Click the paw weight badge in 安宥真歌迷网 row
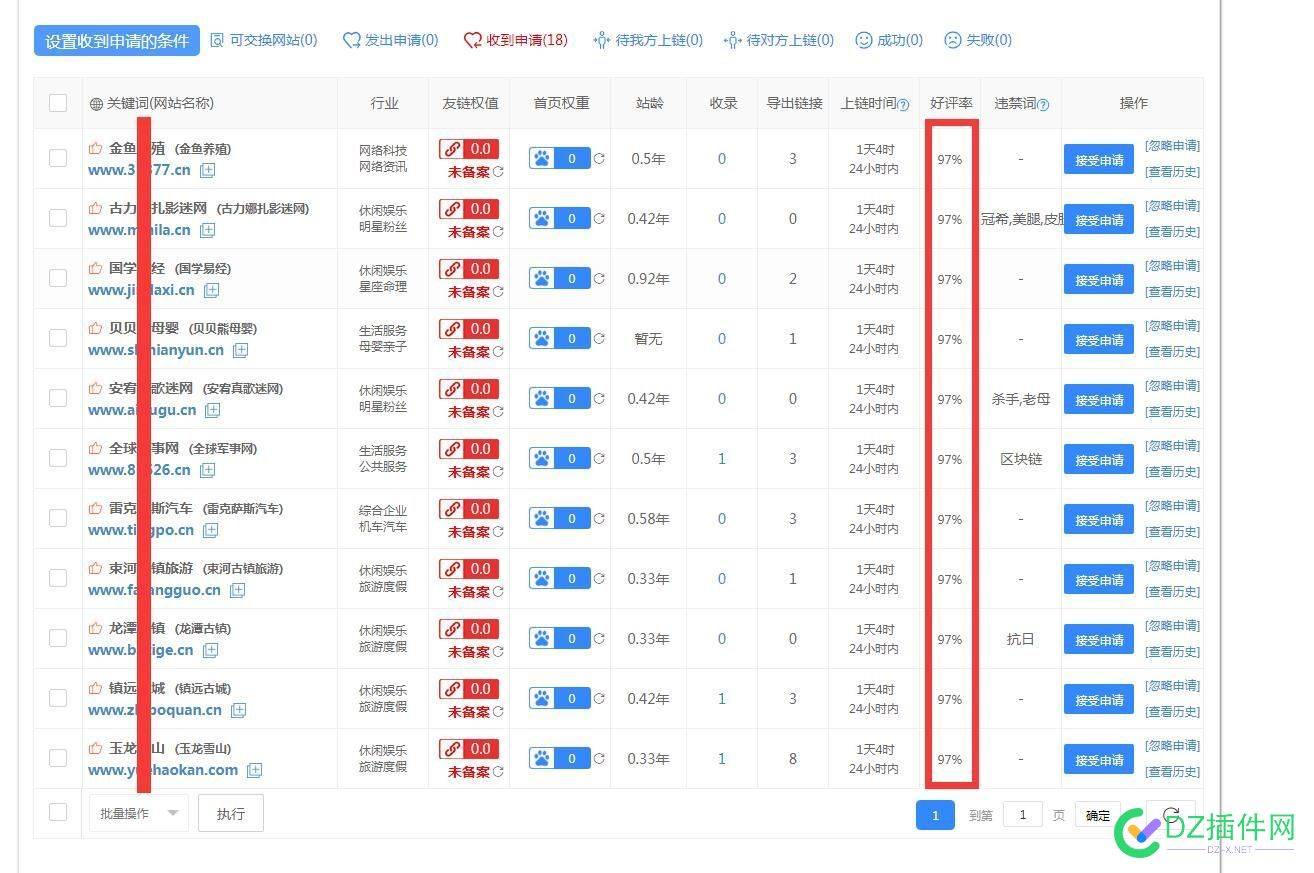Viewport: 1314px width, 873px height. 560,398
